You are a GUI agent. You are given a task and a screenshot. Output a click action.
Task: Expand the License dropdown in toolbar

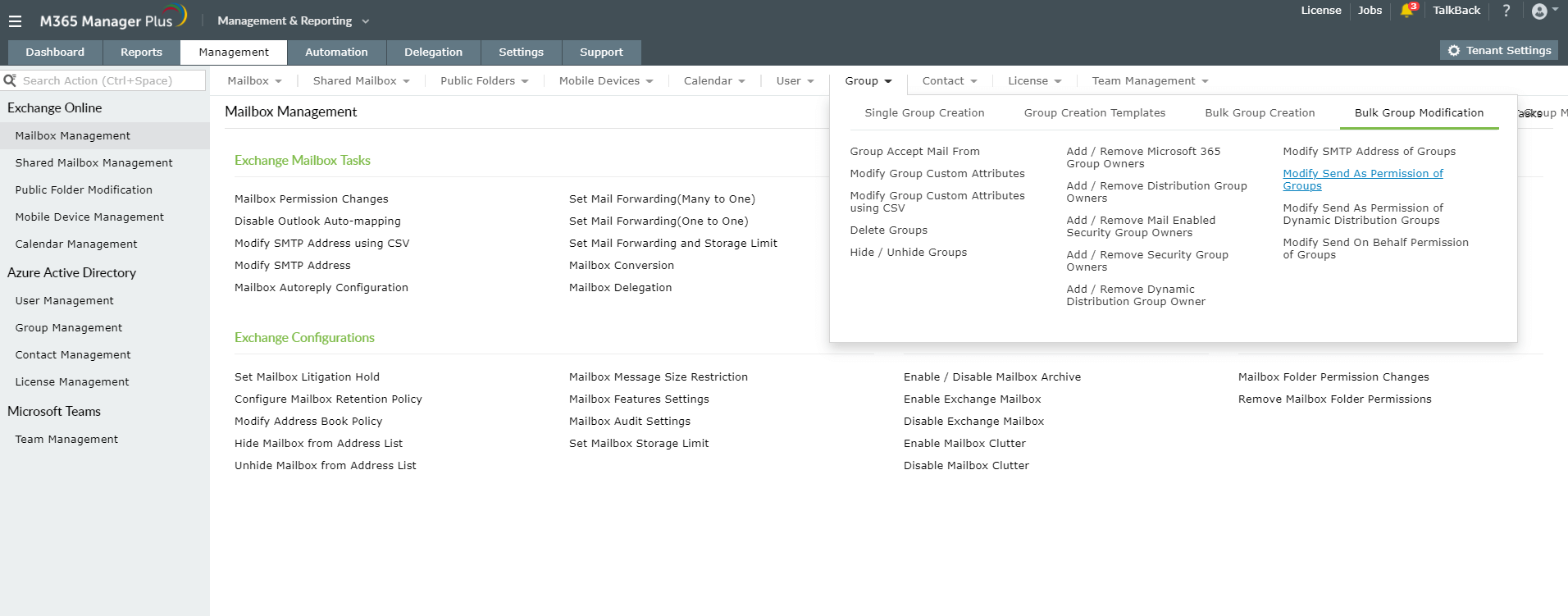1035,81
